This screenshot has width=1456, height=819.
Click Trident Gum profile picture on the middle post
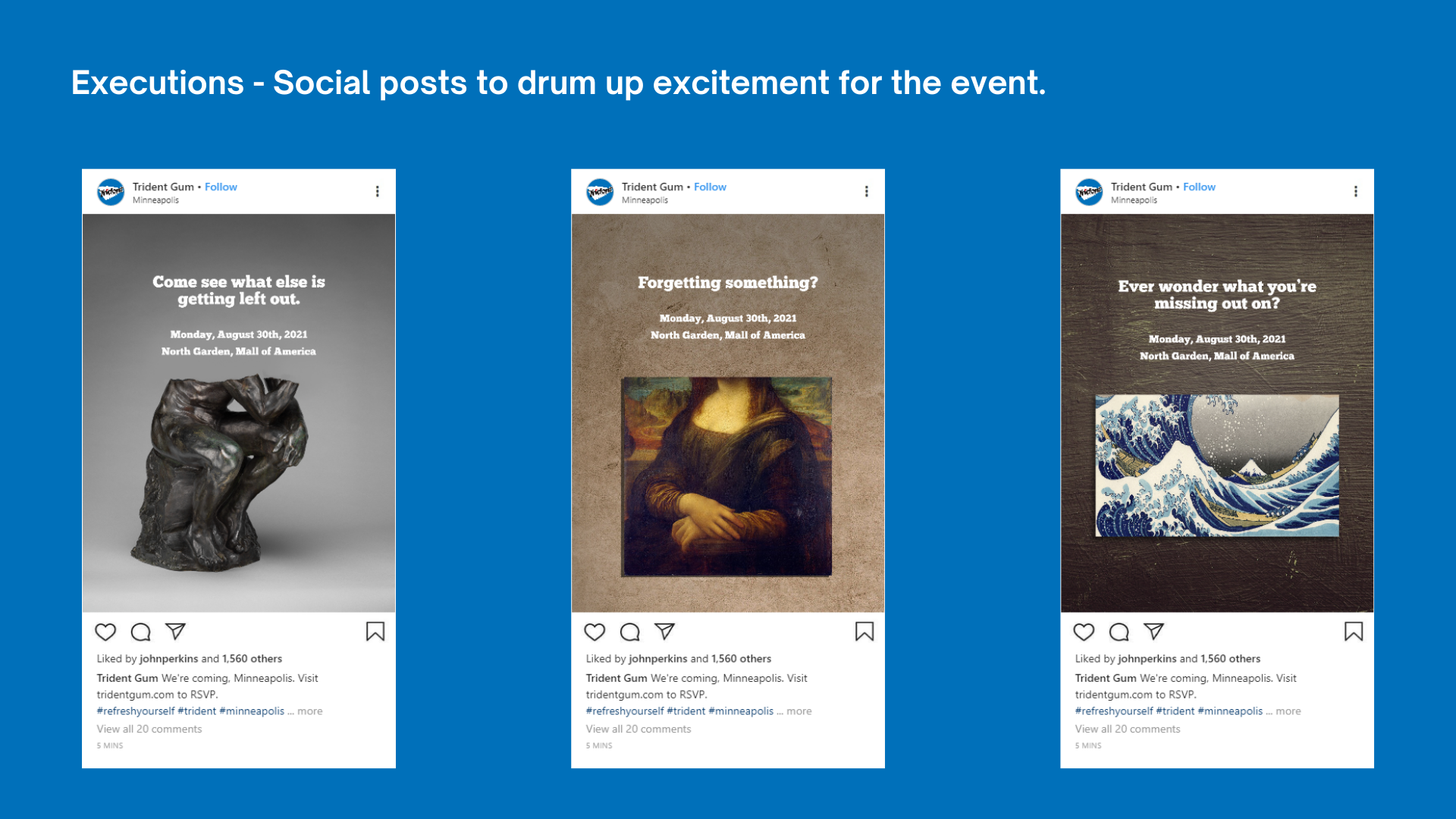[600, 192]
